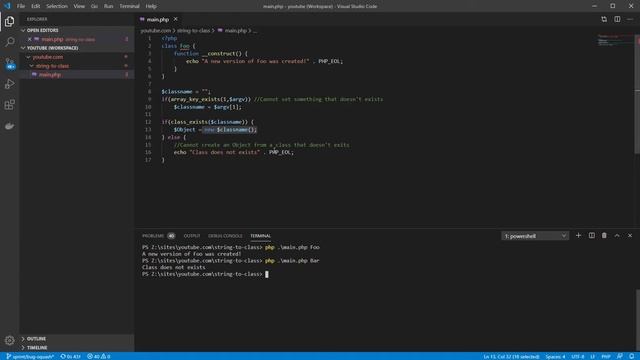Image resolution: width=640 pixels, height=360 pixels.
Task: Open the Run menu
Action: (x=109, y=6)
